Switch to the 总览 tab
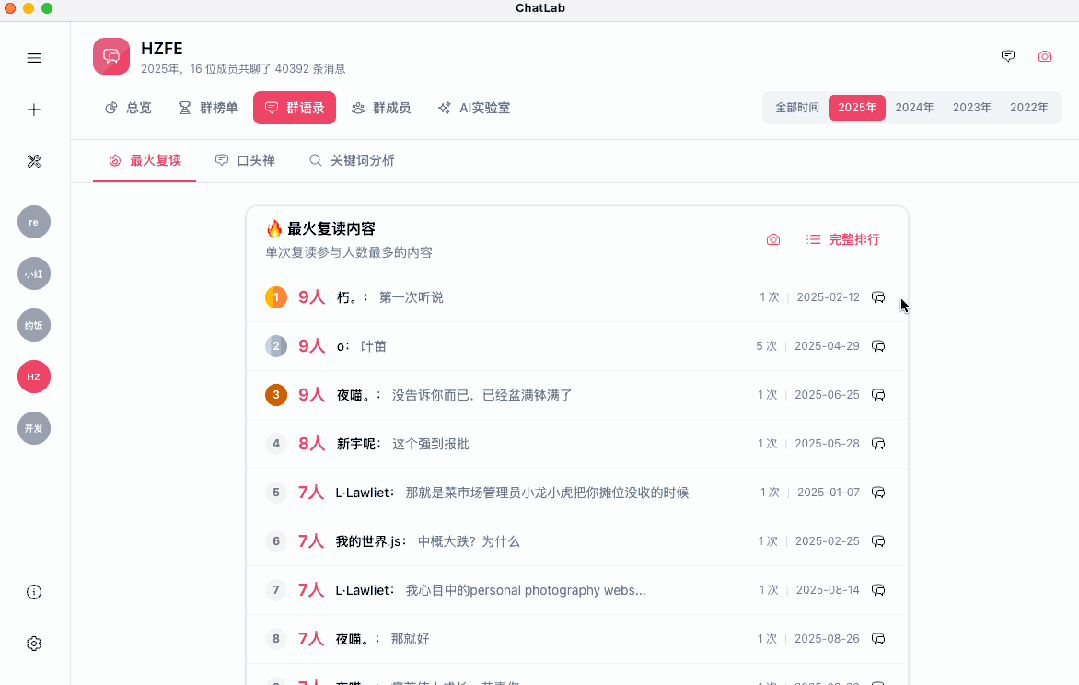Viewport: 1079px width, 685px height. pos(128,107)
